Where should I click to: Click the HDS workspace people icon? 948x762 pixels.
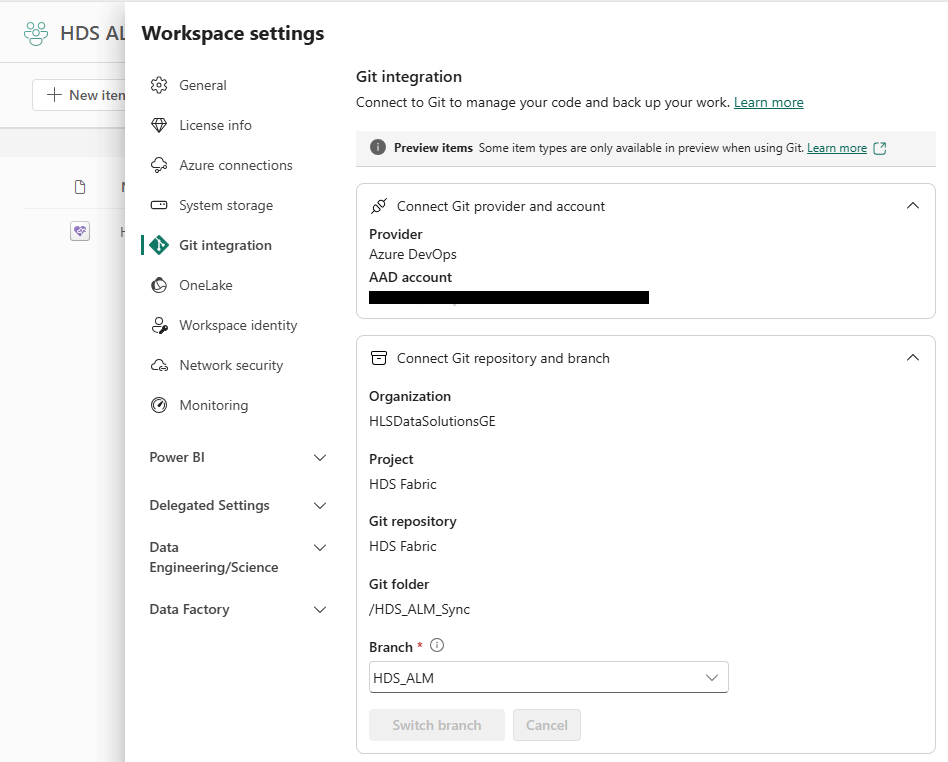coord(36,33)
